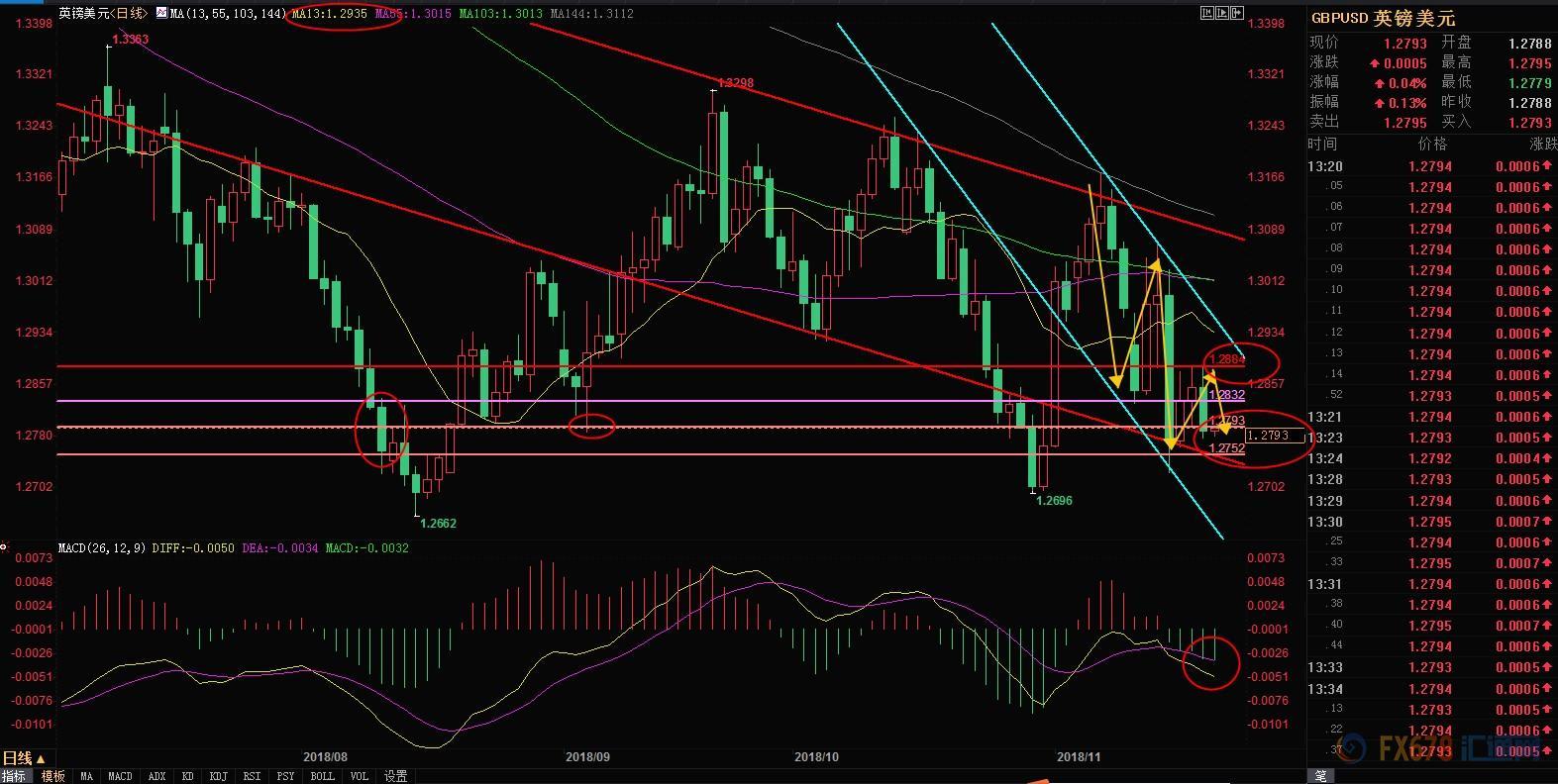Screen dimensions: 1558x784
Task: Click the 13:30 tick row
Action: click(x=1431, y=522)
